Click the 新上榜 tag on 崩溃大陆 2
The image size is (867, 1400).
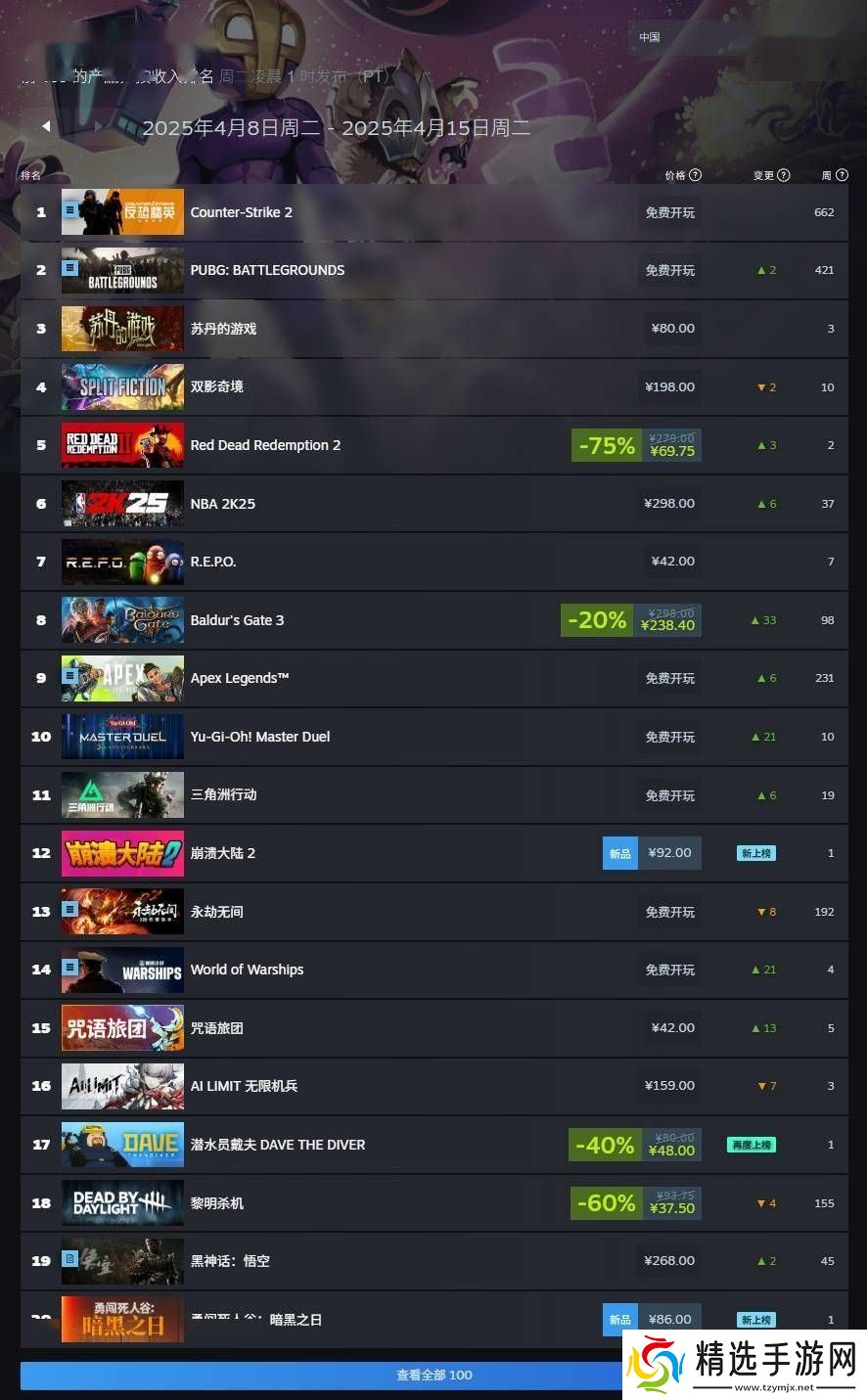[x=756, y=853]
